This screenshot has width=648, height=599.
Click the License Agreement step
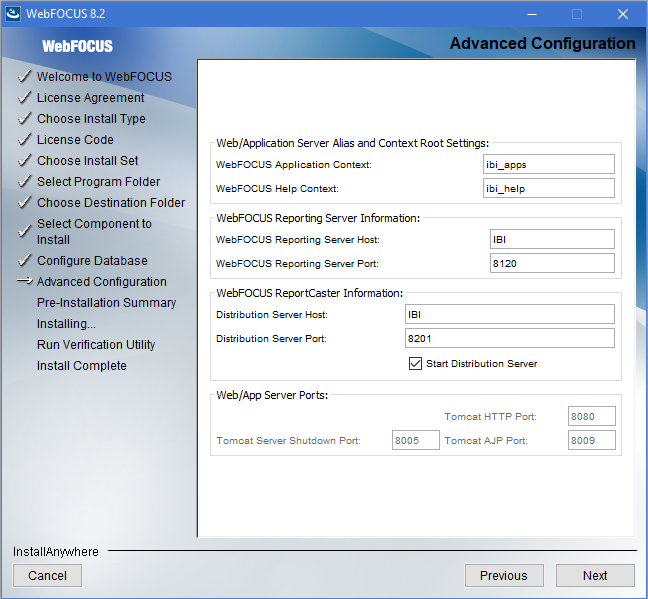tap(91, 98)
